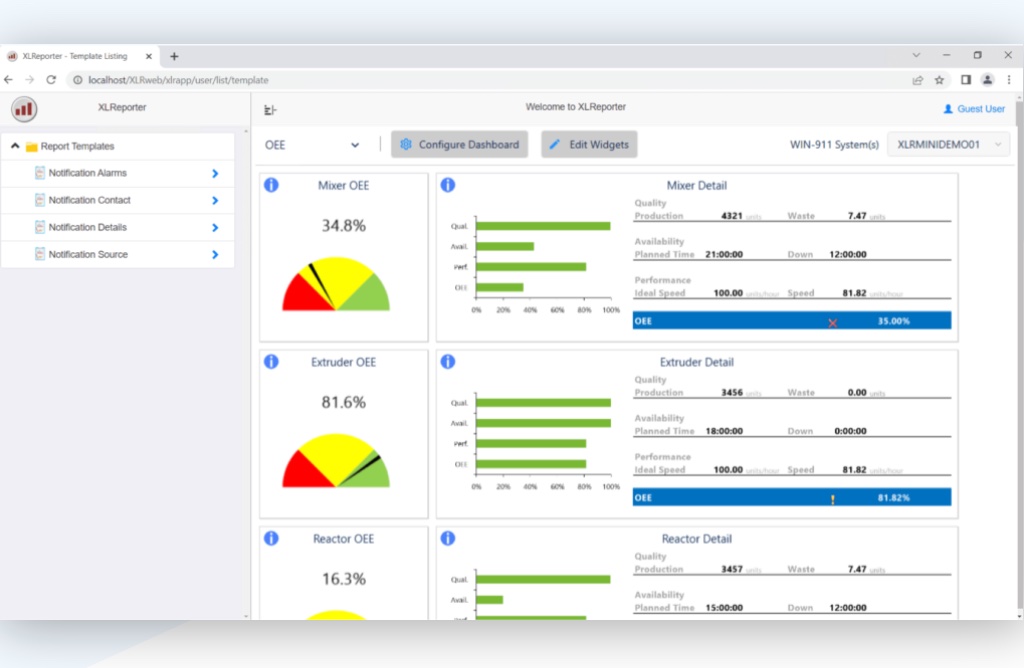Click Mixer Production value 4321
Image resolution: width=1024 pixels, height=668 pixels.
pos(731,215)
